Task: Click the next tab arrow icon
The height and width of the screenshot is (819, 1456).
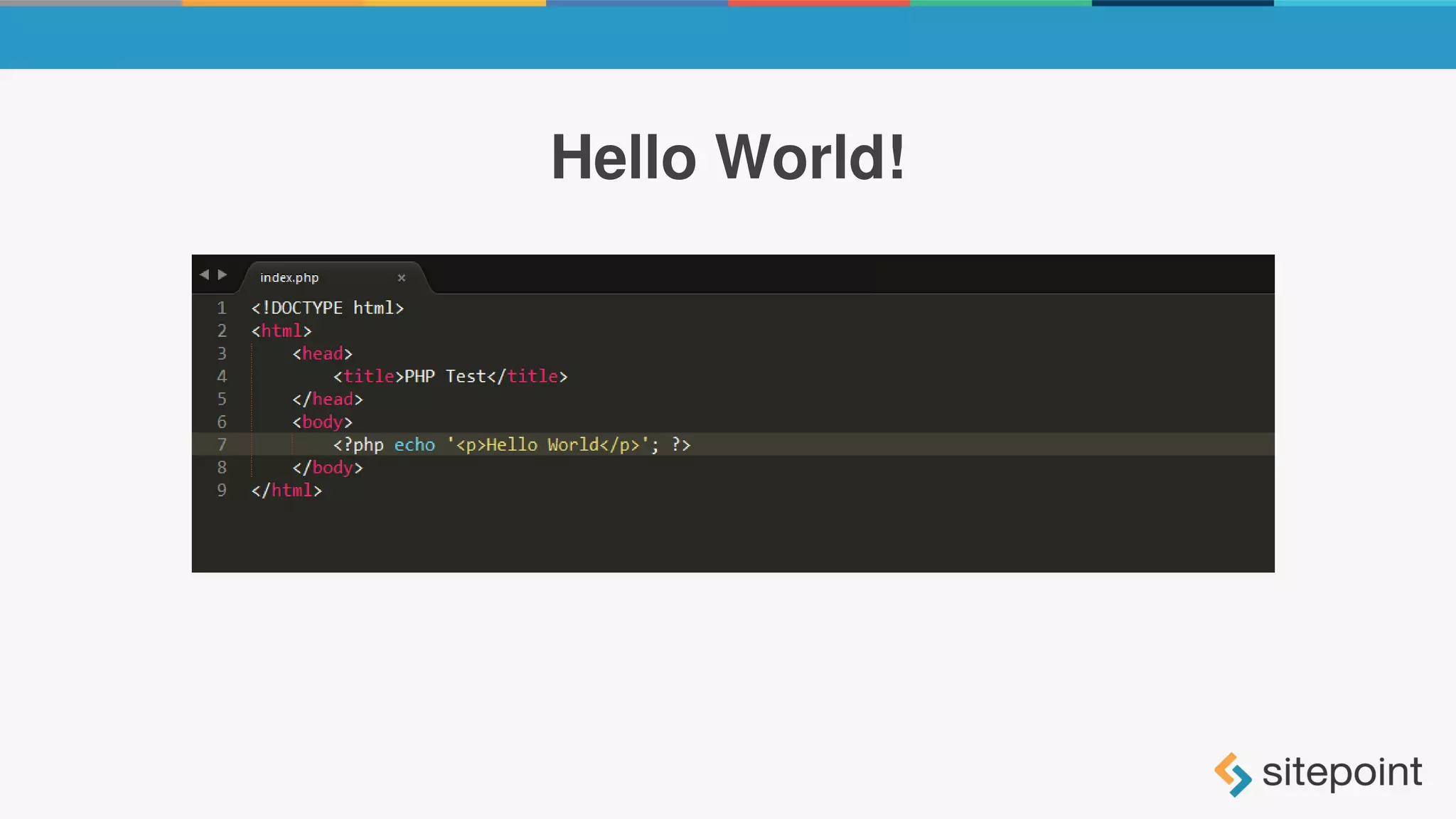Action: 223,274
